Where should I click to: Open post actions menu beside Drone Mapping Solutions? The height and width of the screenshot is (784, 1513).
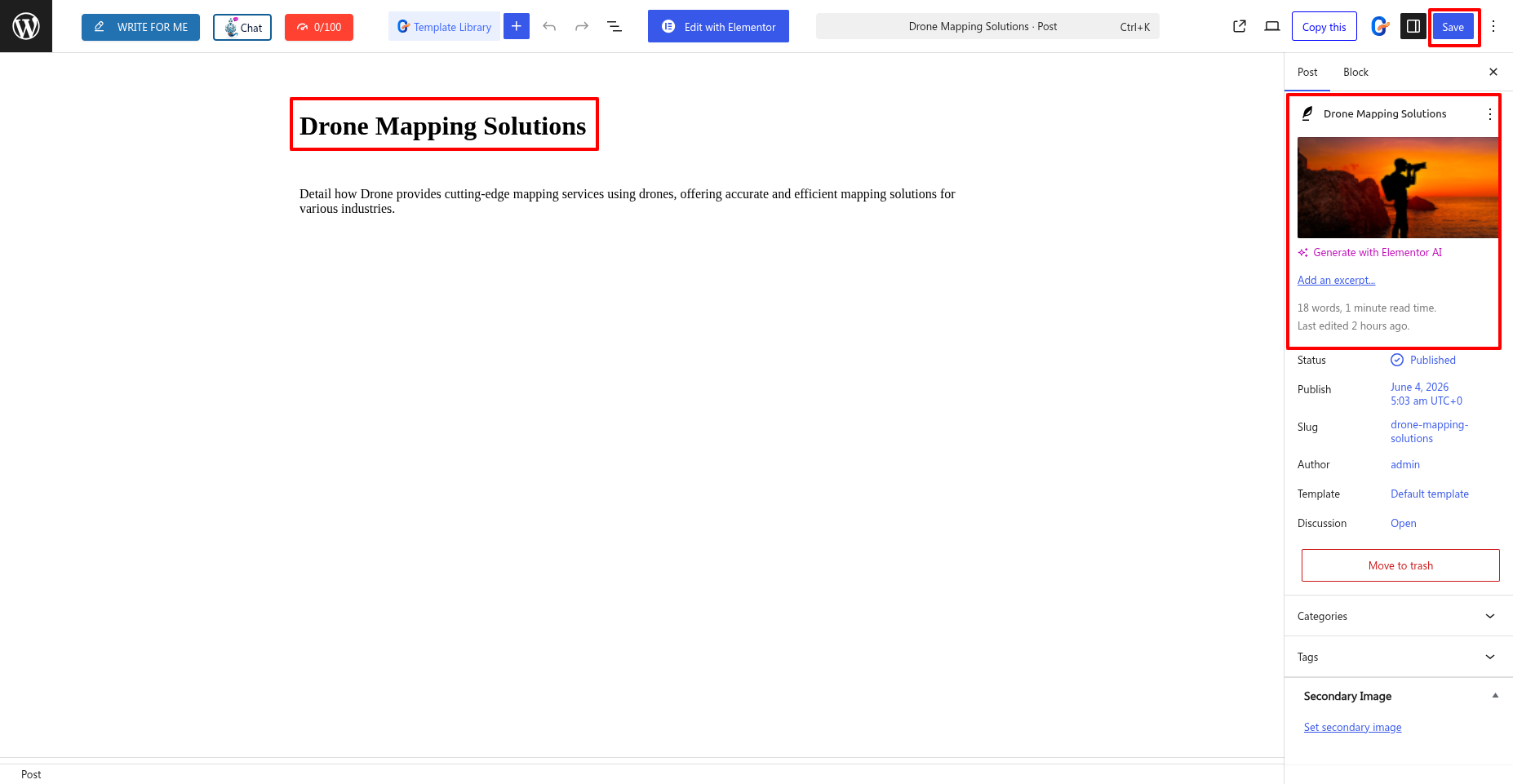[1490, 114]
